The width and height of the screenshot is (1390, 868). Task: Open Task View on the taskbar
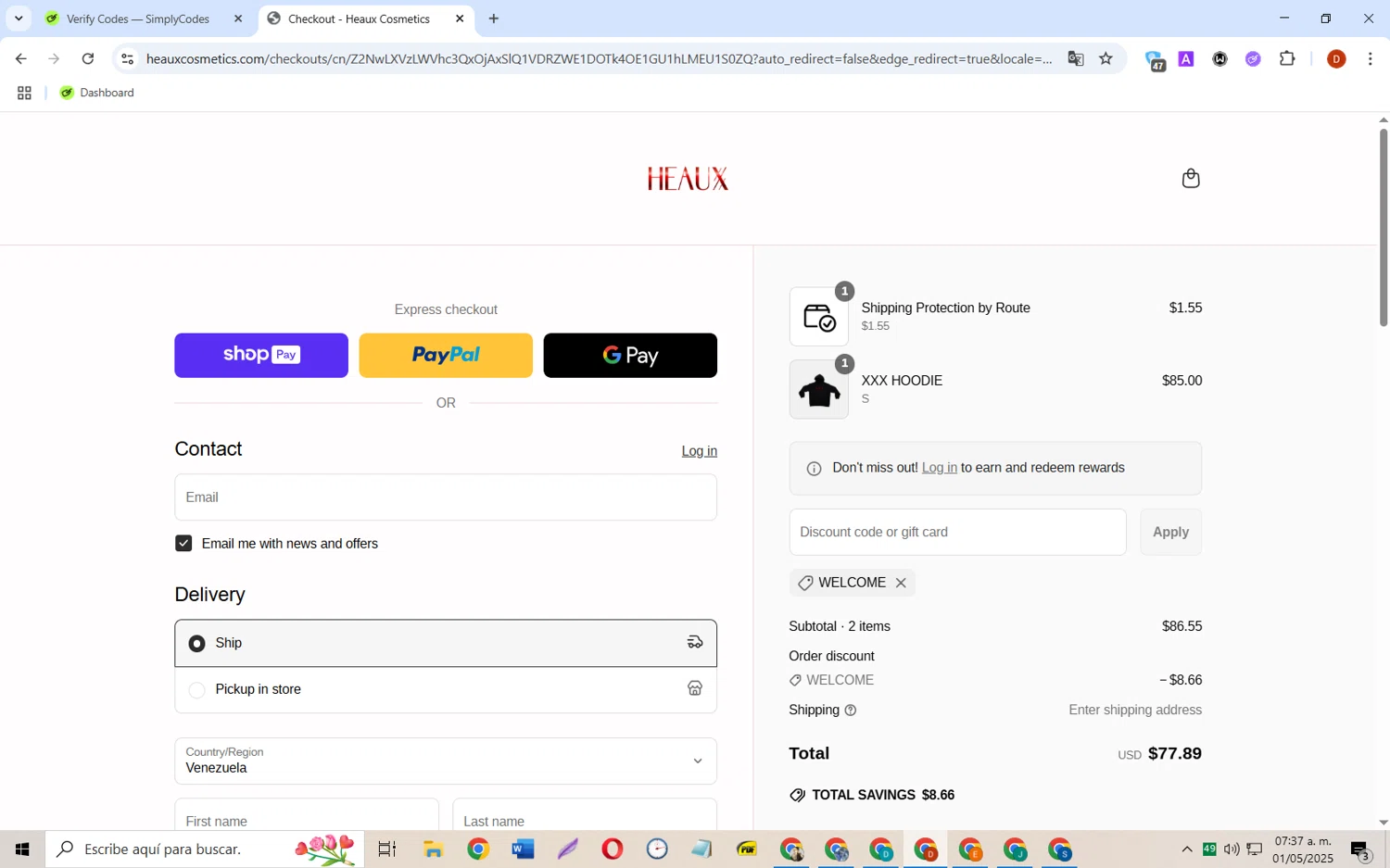click(387, 849)
